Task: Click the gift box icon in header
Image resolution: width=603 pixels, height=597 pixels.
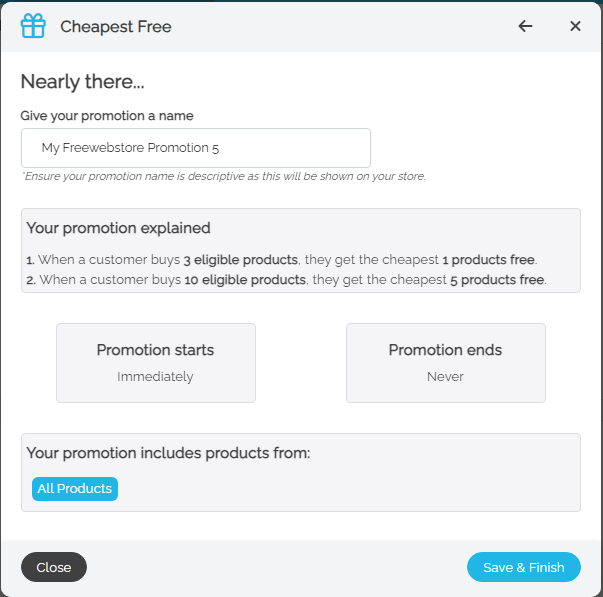Action: [x=35, y=26]
